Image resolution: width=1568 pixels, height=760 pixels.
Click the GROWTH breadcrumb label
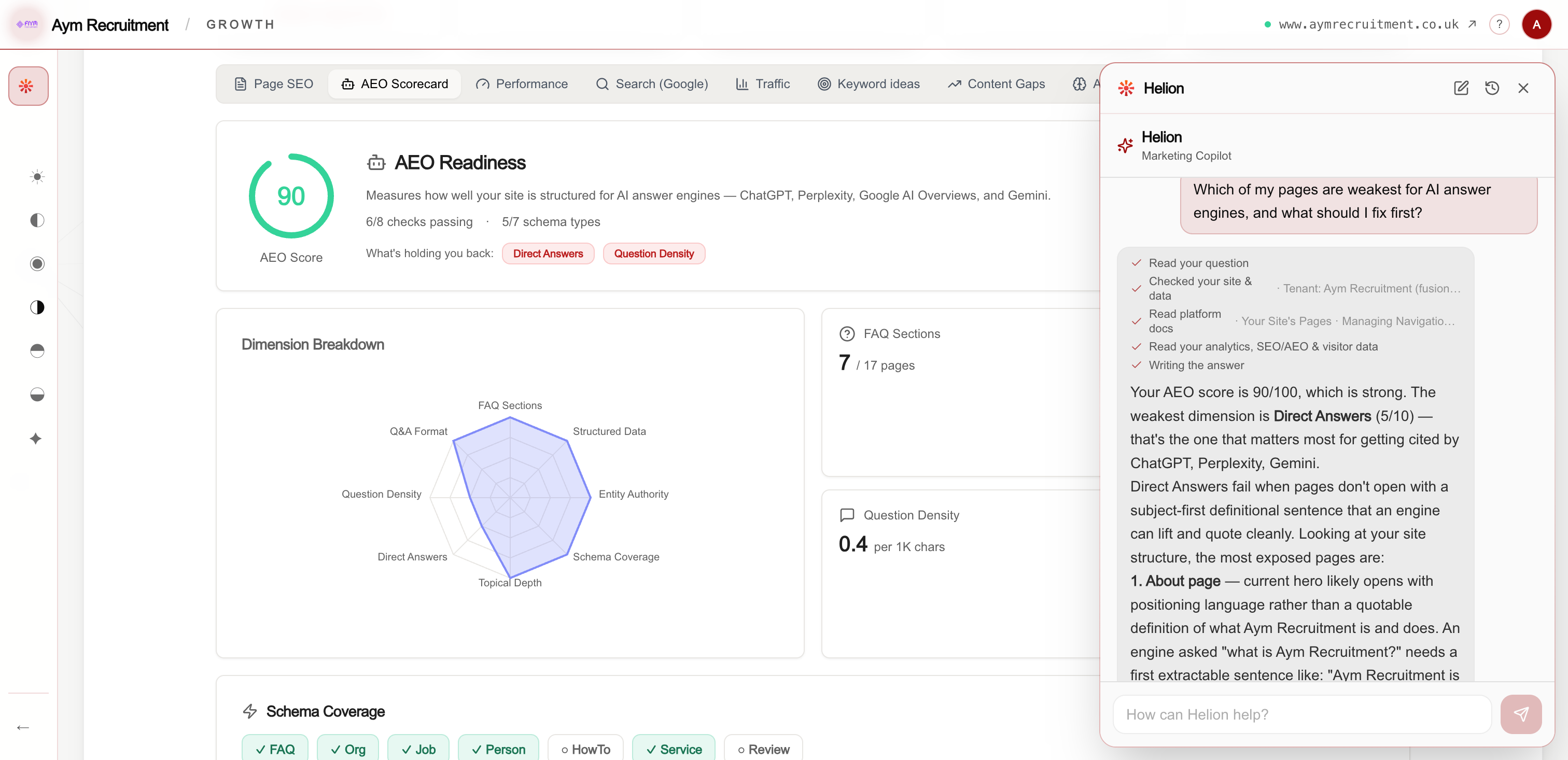pyautogui.click(x=241, y=24)
